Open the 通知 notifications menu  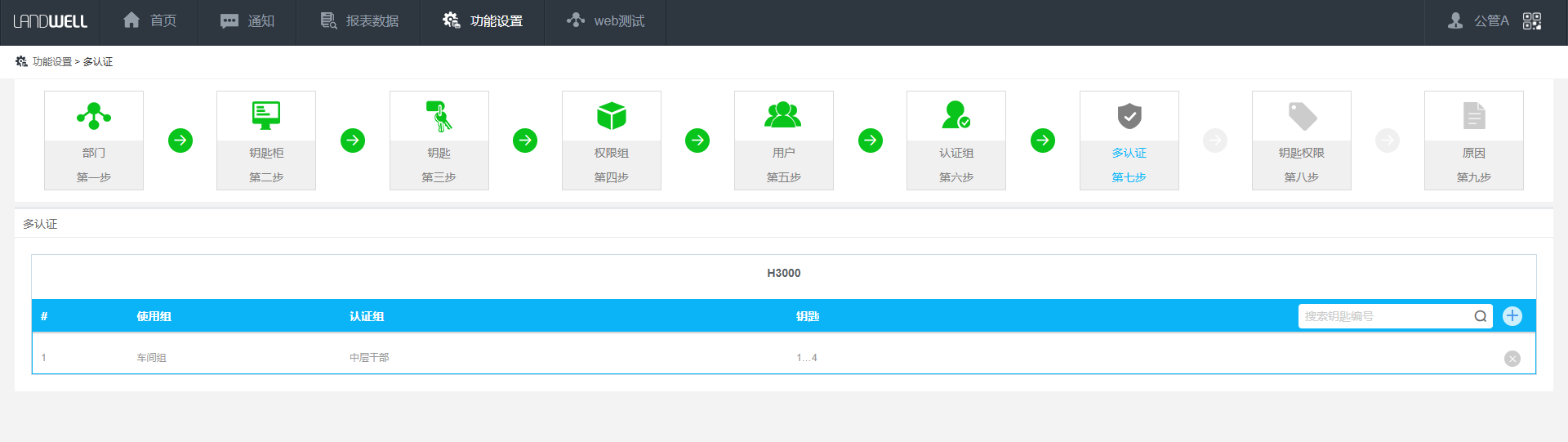[x=247, y=21]
